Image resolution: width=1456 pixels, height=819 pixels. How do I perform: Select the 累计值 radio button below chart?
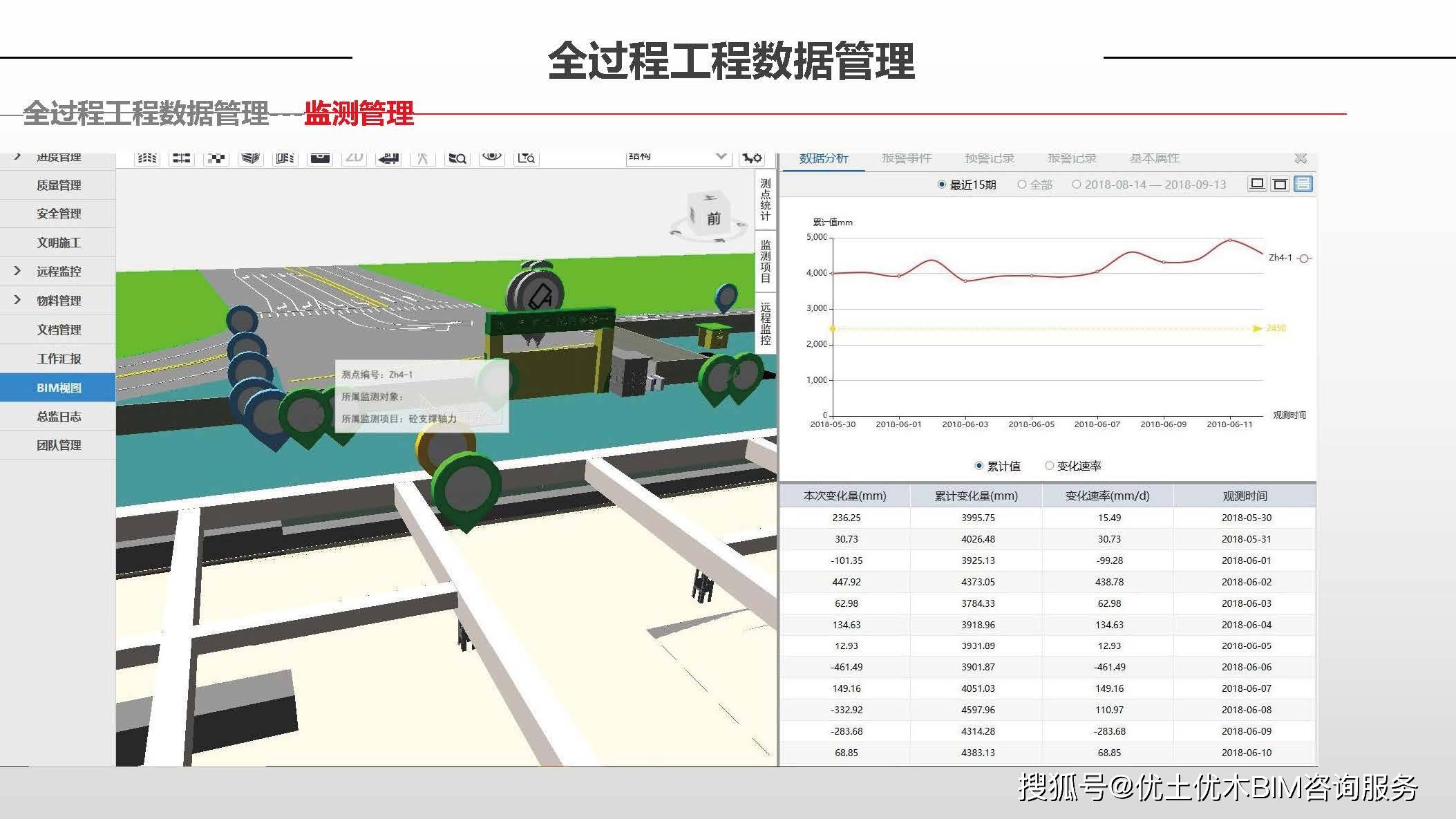tap(978, 466)
